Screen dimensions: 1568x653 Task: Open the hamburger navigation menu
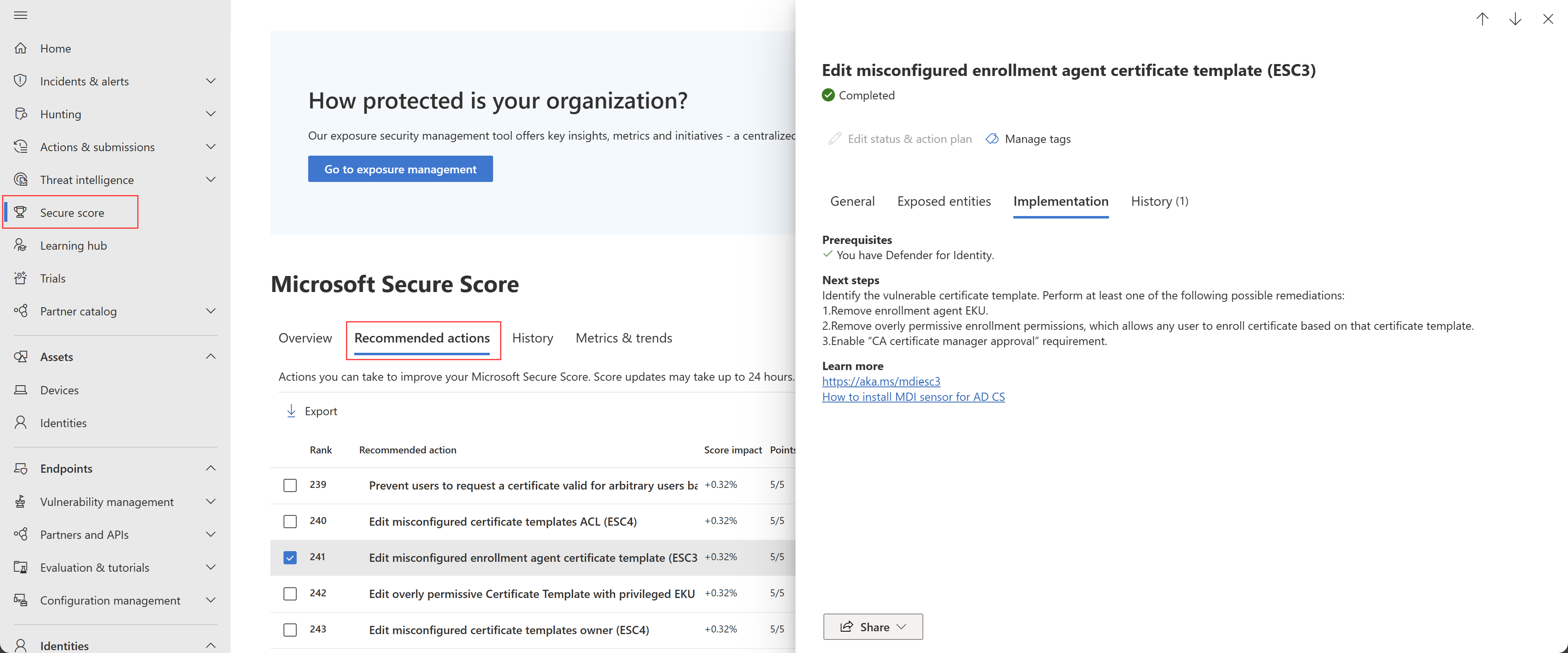[x=21, y=15]
